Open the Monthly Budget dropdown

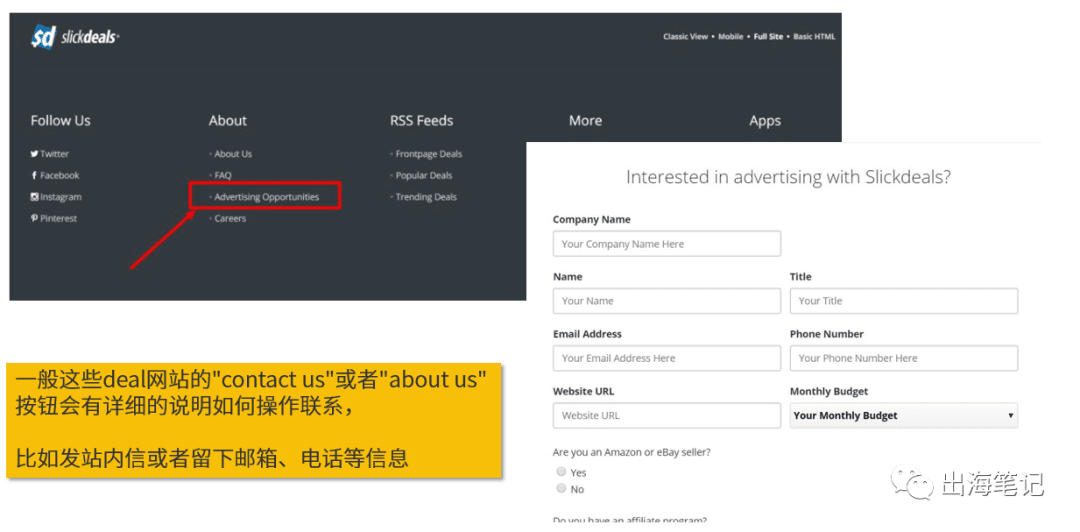pyautogui.click(x=904, y=416)
